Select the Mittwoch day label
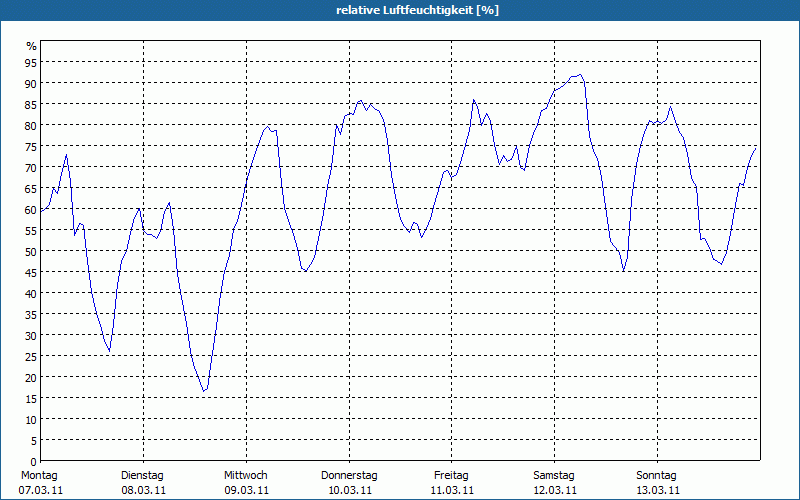Image resolution: width=800 pixels, height=500 pixels. pyautogui.click(x=245, y=475)
